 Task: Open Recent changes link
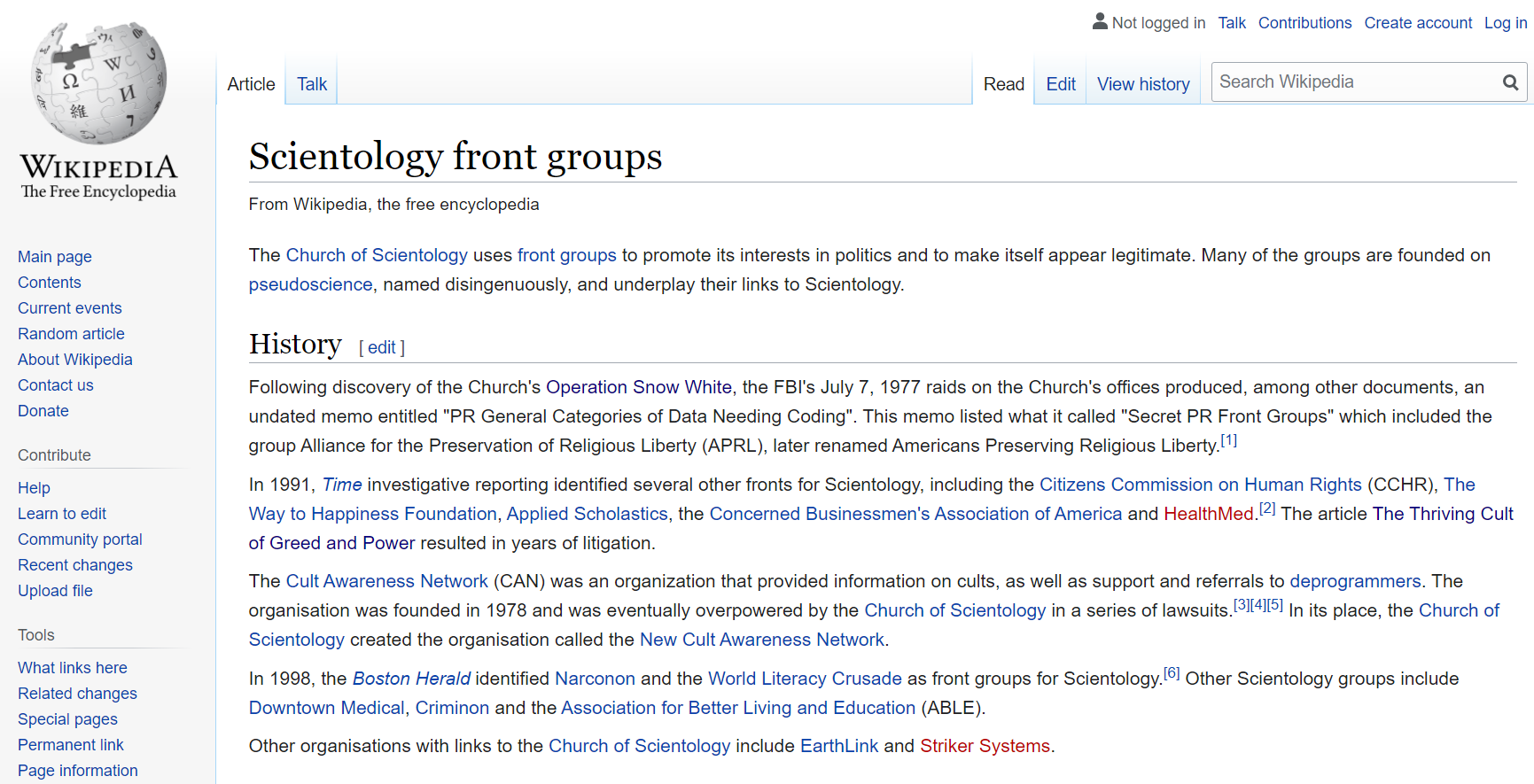[x=75, y=565]
